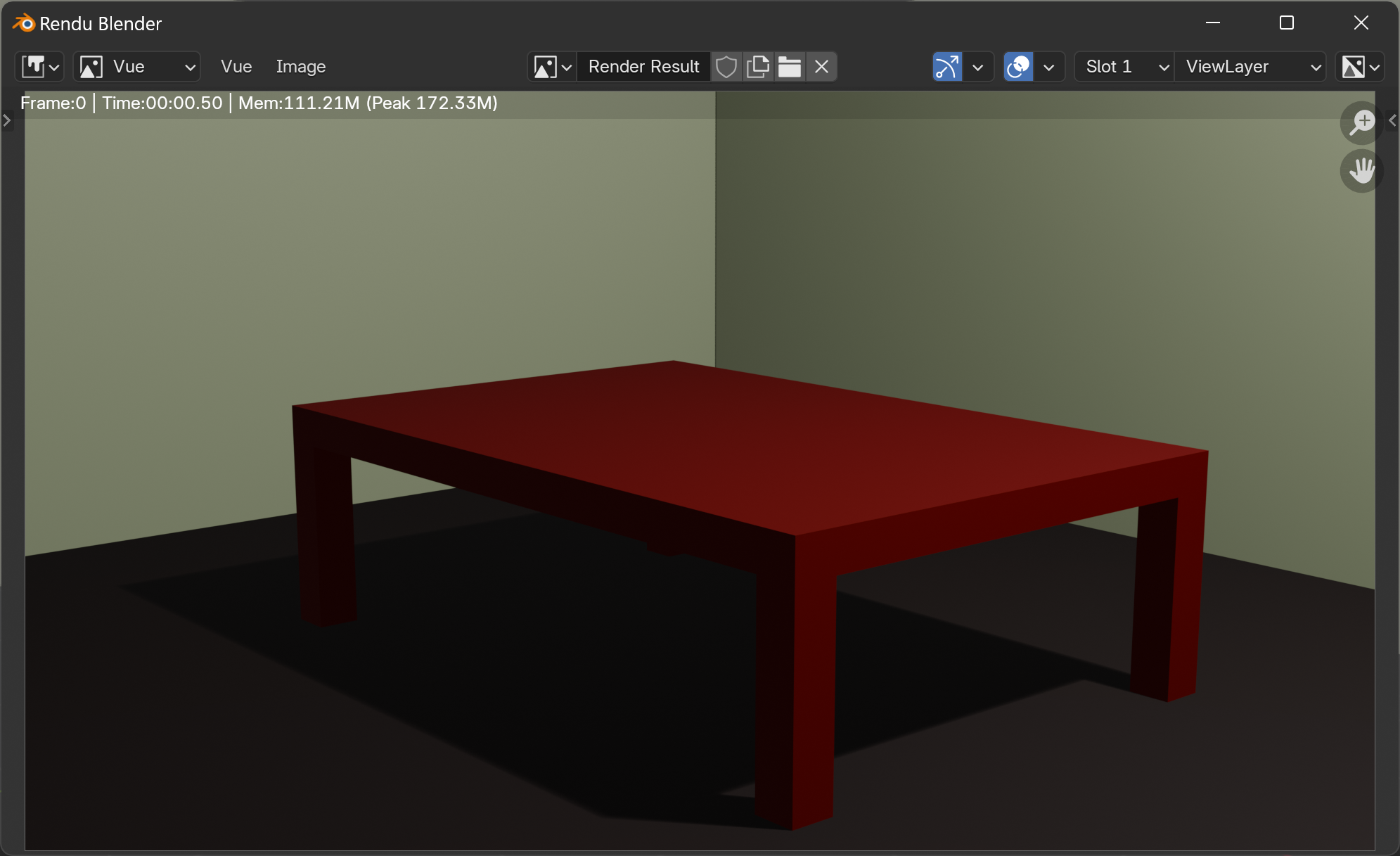Click the editor type selector icon
Image resolution: width=1400 pixels, height=856 pixels.
(x=40, y=67)
